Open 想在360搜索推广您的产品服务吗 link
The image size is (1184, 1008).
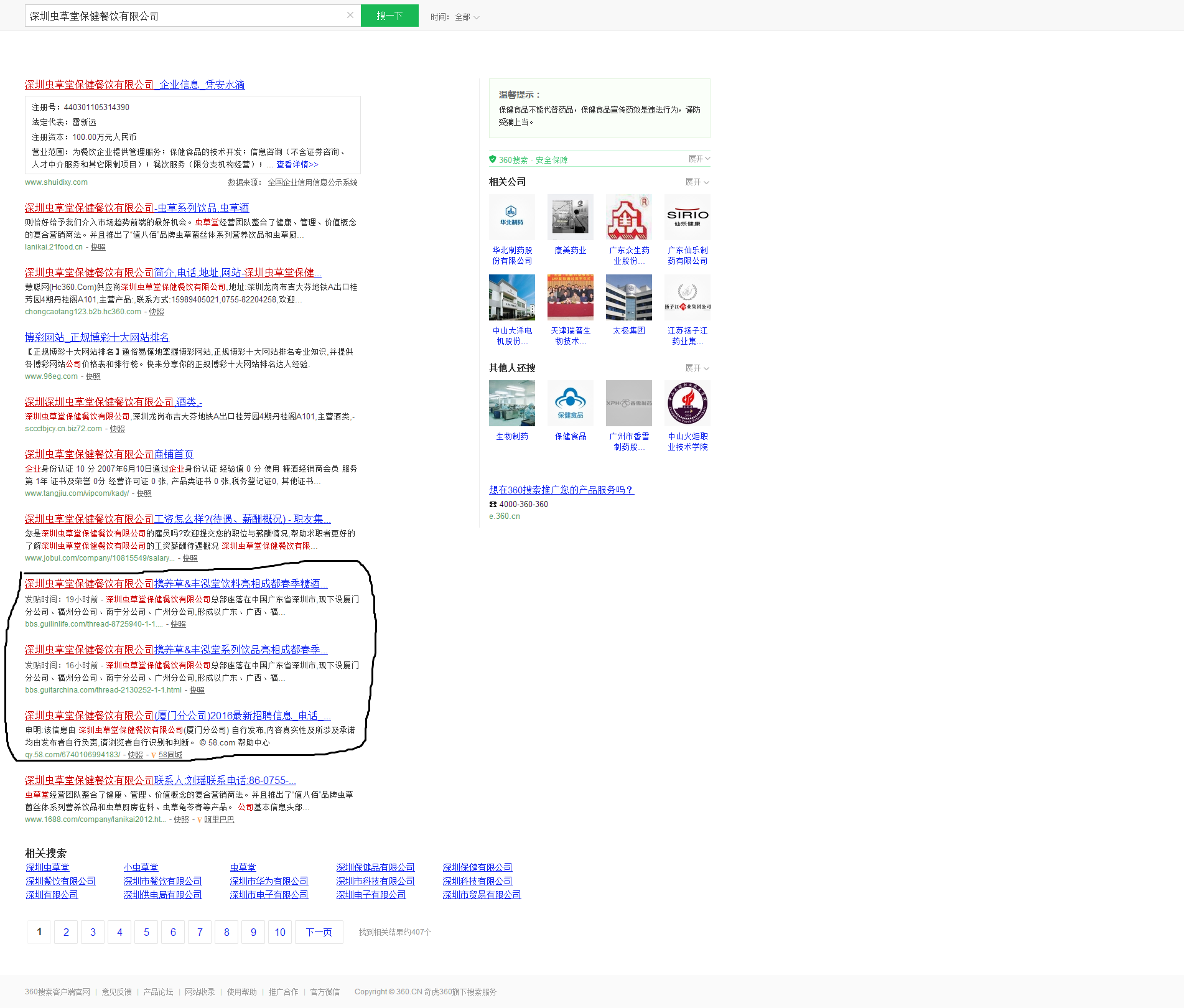pyautogui.click(x=561, y=490)
